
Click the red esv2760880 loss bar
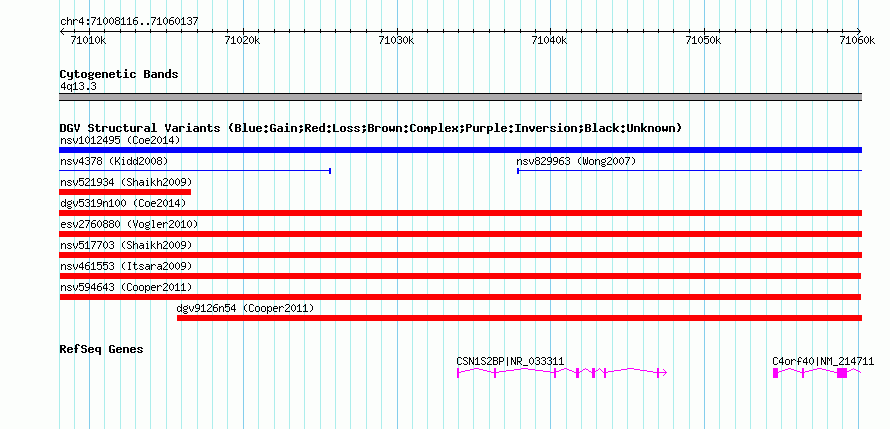coord(460,234)
